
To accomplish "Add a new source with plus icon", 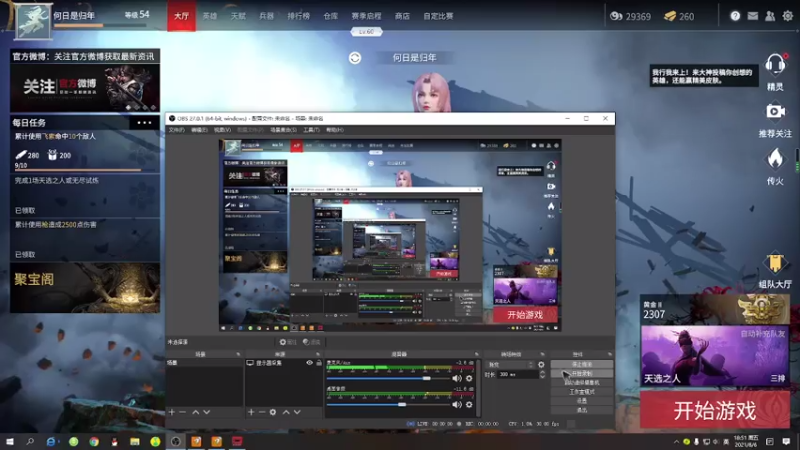I will point(251,412).
